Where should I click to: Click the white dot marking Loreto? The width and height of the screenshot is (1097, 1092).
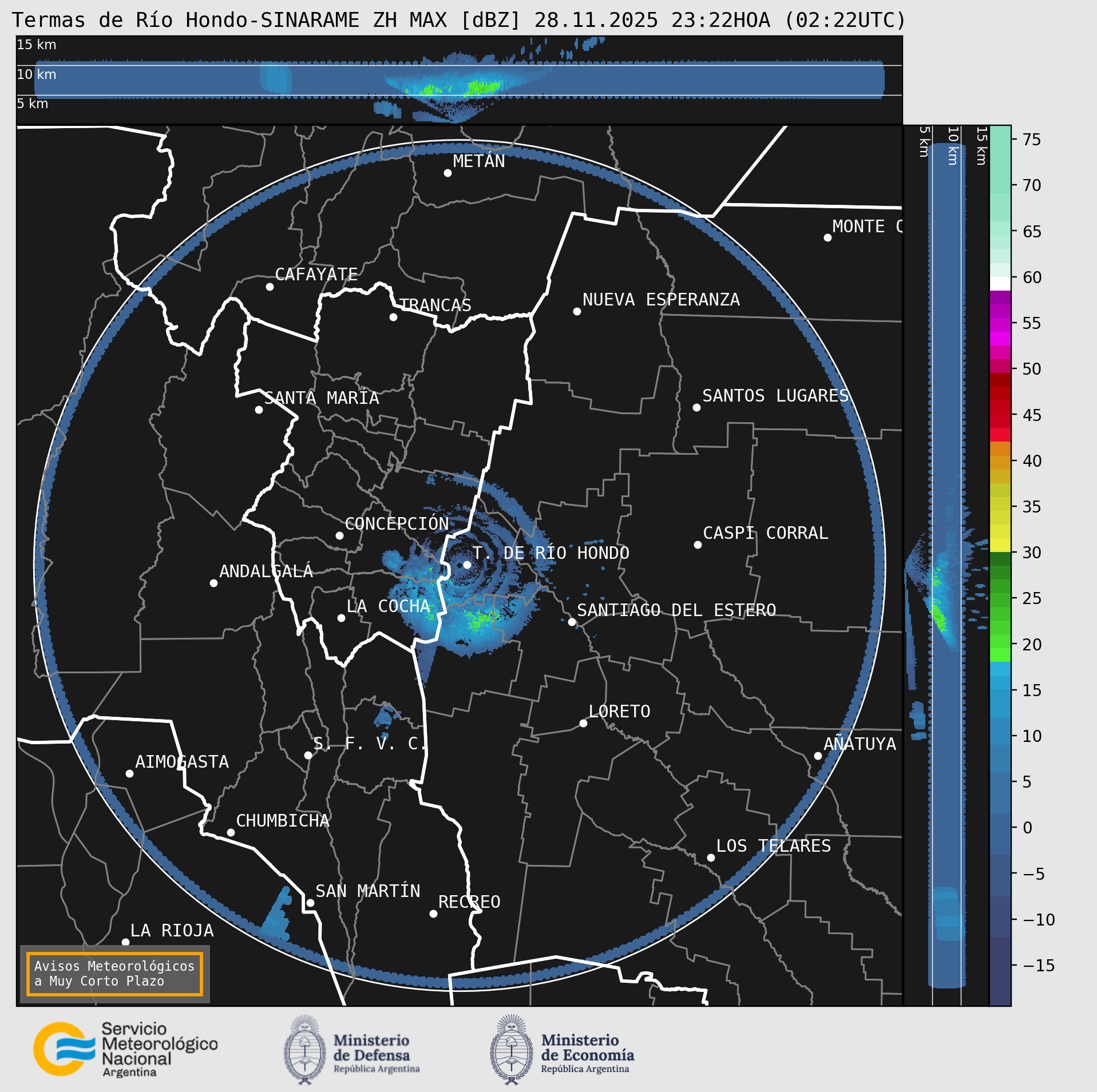click(x=583, y=723)
